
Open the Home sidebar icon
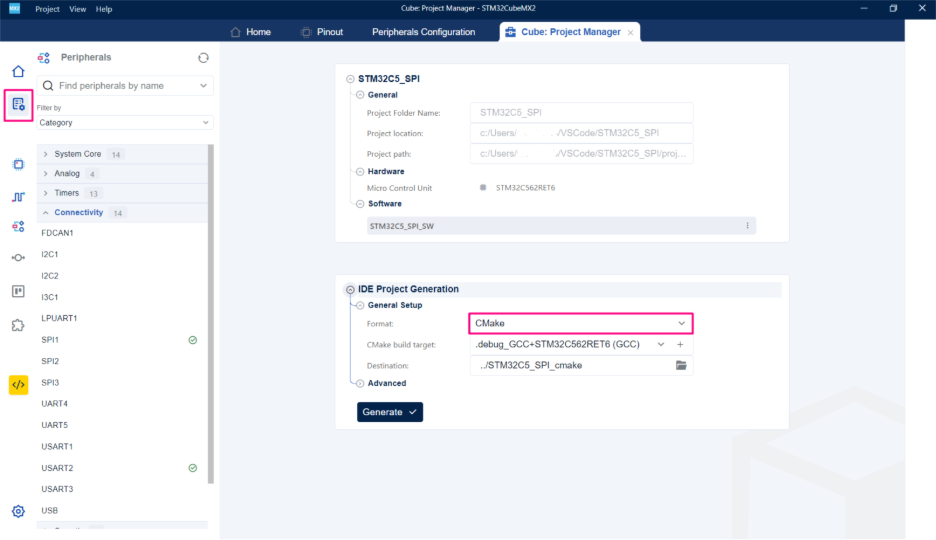pyautogui.click(x=19, y=72)
